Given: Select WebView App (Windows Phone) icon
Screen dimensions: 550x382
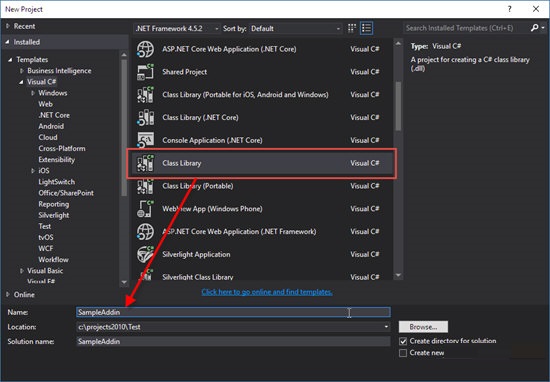Looking at the screenshot, I should [145, 209].
